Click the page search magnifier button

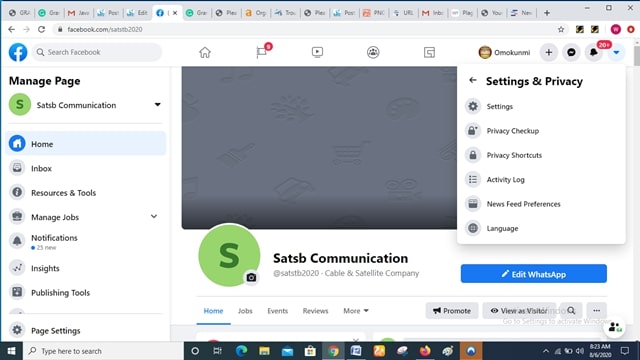(x=571, y=311)
